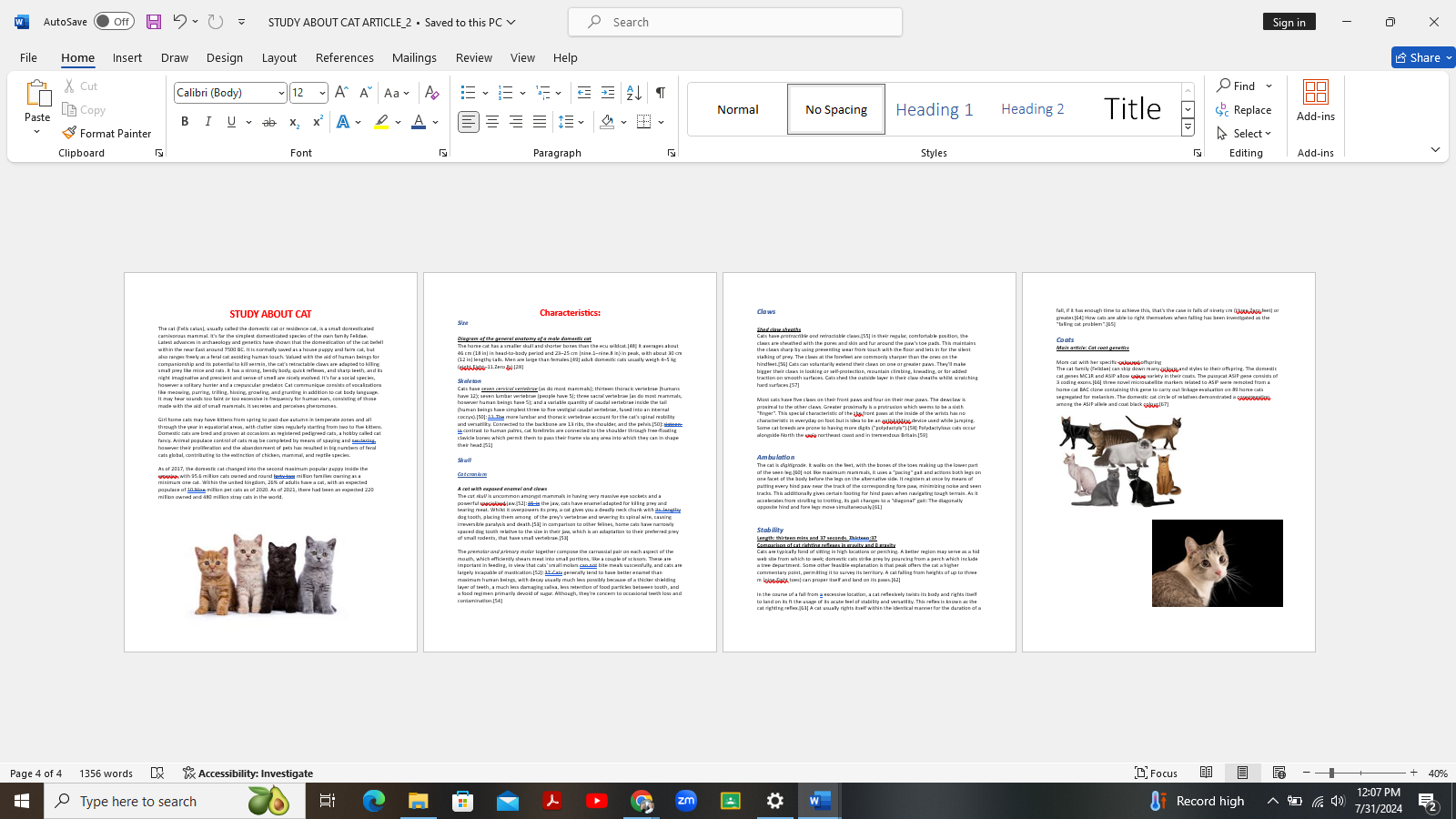Save the document using the disk icon
This screenshot has height=819, width=1456.
(x=154, y=22)
